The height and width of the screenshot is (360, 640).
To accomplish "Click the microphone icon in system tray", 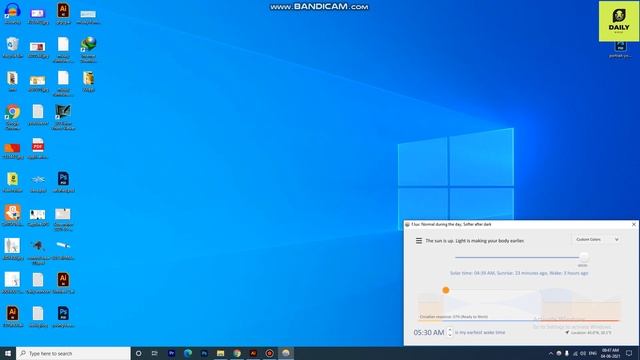I will pyautogui.click(x=567, y=353).
